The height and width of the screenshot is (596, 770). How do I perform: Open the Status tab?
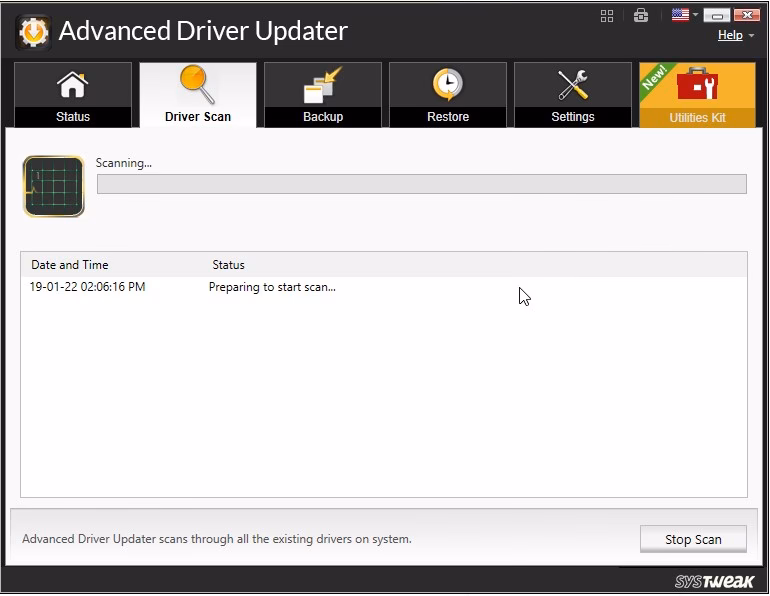click(x=72, y=95)
